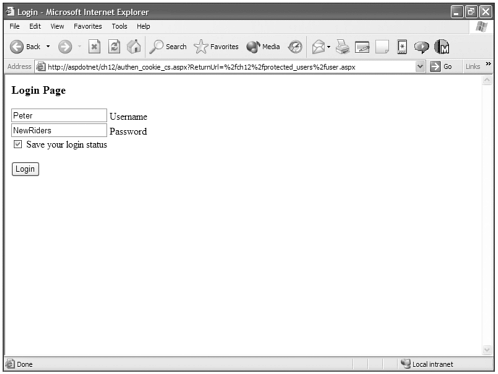Screen dimensions: 498x374
Task: Click the Go button
Action: 441,67
